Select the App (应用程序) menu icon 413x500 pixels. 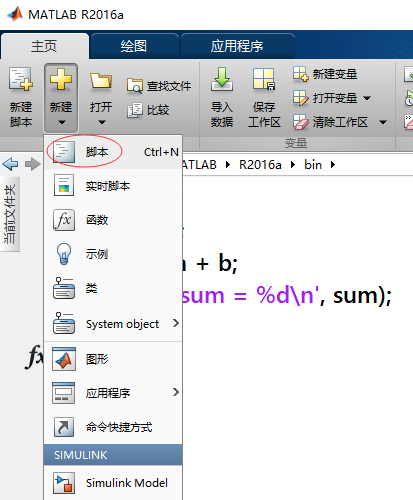coord(64,393)
